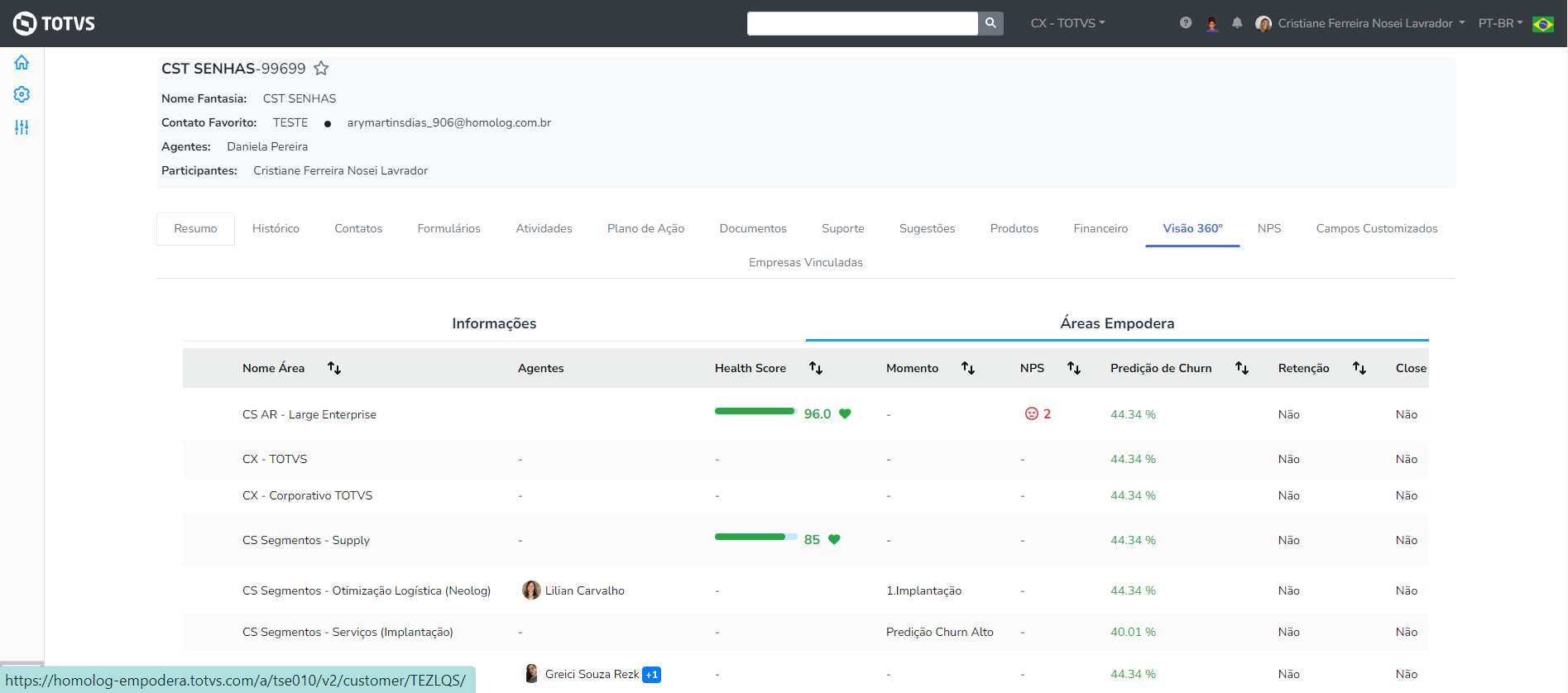Select the Áreas Empodera section tab
1568x693 pixels.
coord(1117,323)
